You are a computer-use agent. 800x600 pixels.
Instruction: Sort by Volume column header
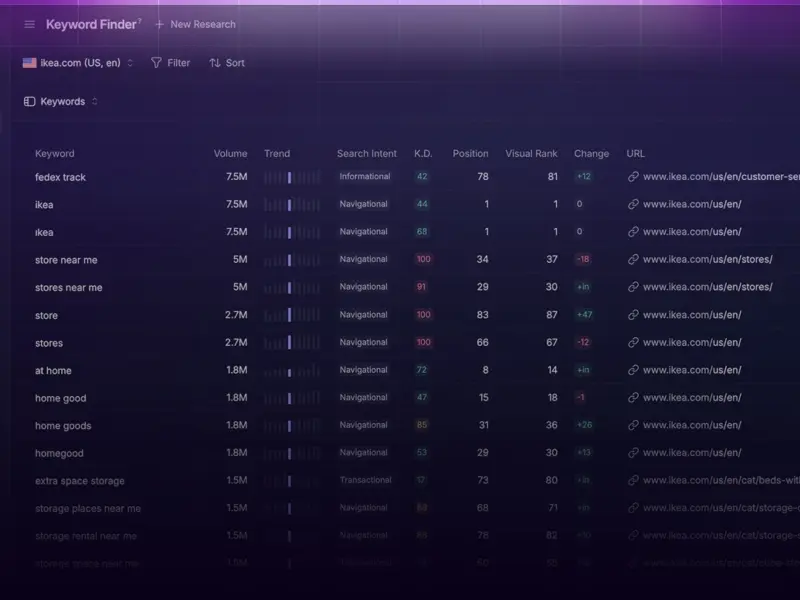[x=231, y=154]
